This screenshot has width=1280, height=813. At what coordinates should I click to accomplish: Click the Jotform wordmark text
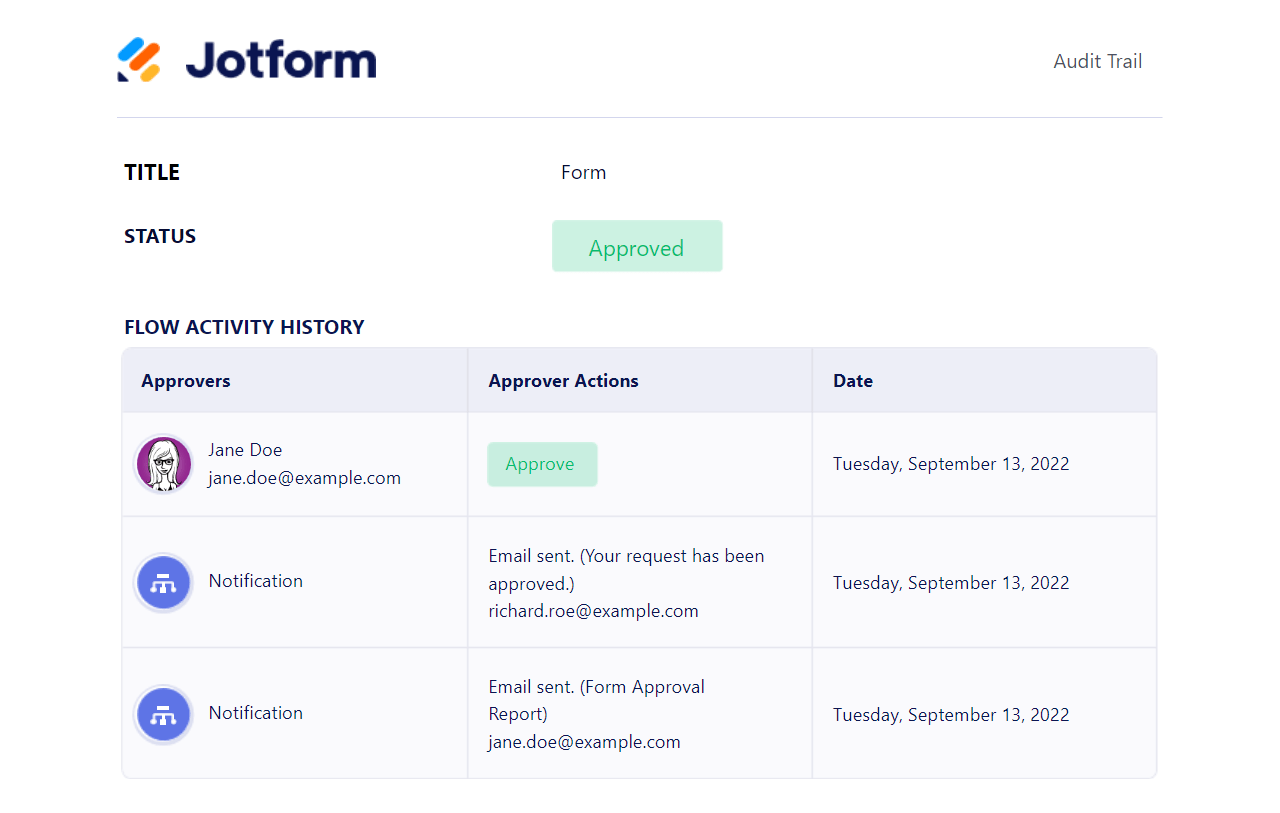[281, 61]
